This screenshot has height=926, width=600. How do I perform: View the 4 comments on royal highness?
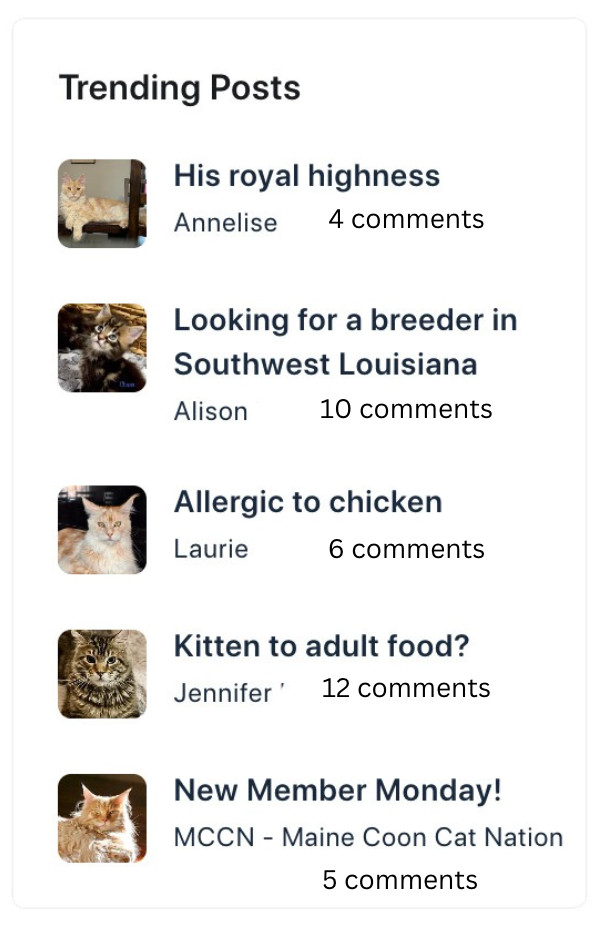(406, 219)
